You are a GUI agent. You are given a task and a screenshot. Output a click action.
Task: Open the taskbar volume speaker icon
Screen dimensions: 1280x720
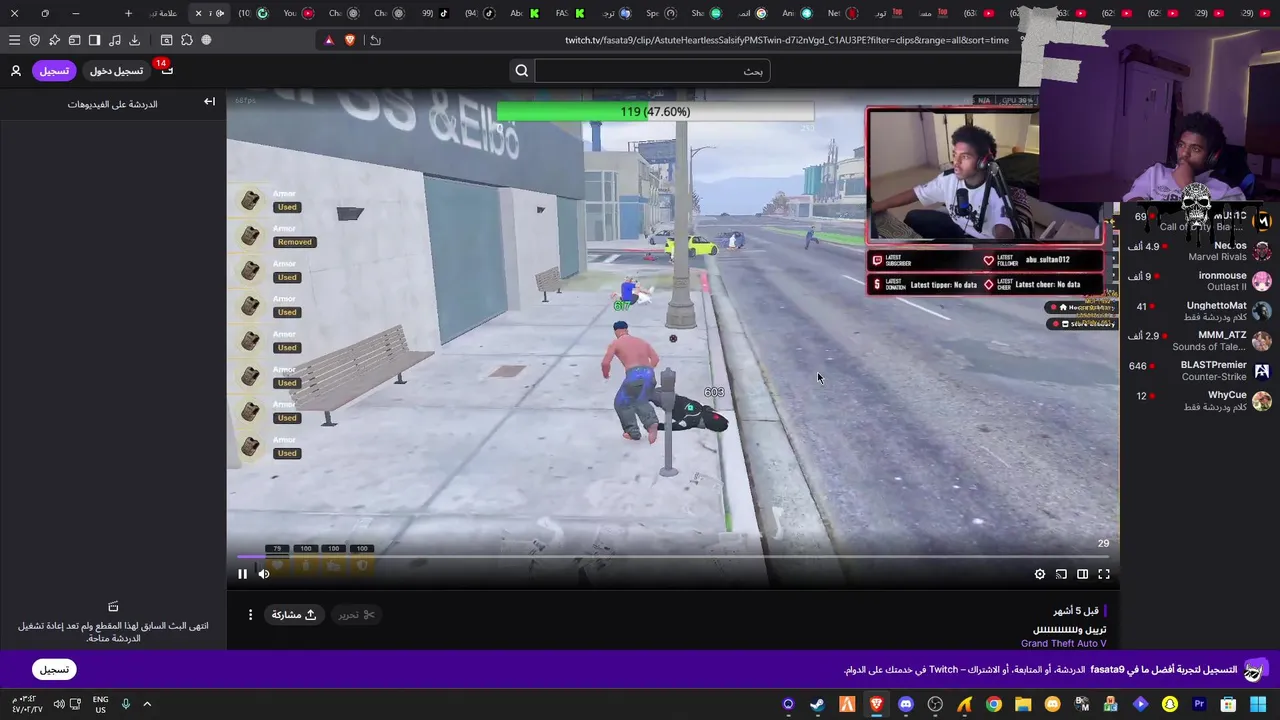pyautogui.click(x=59, y=704)
